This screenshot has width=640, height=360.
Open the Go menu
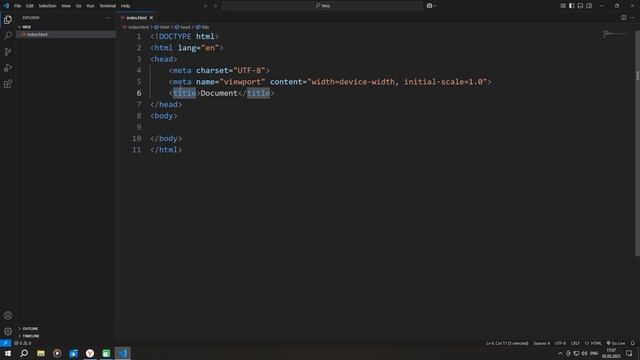78,6
